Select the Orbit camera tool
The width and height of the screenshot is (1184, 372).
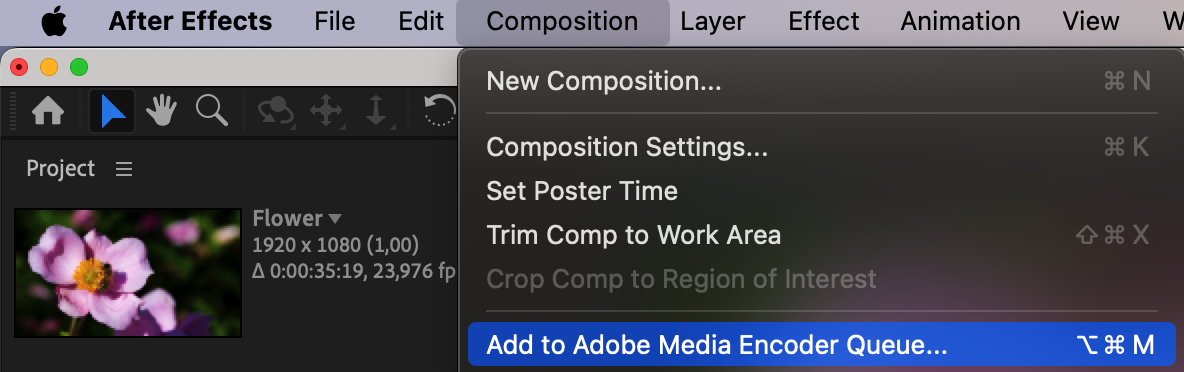point(277,112)
